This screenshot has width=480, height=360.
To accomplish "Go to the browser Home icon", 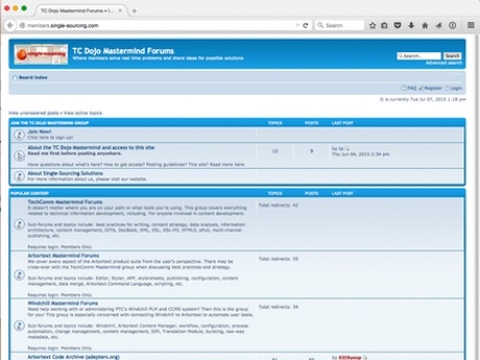I will pyautogui.click(x=425, y=25).
